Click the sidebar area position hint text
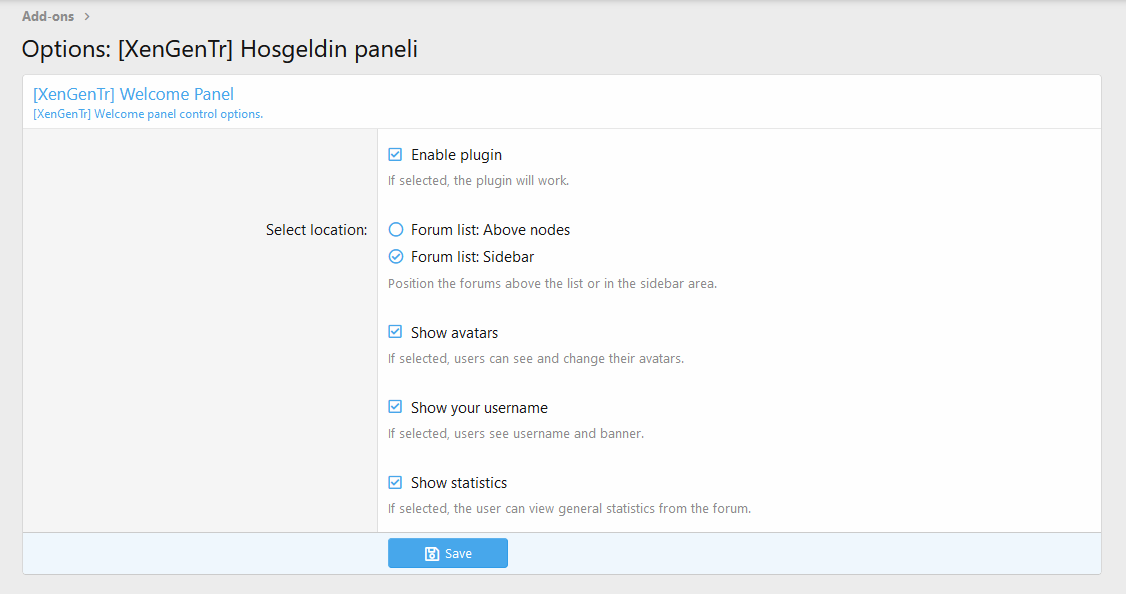The height and width of the screenshot is (594, 1126). pos(552,283)
